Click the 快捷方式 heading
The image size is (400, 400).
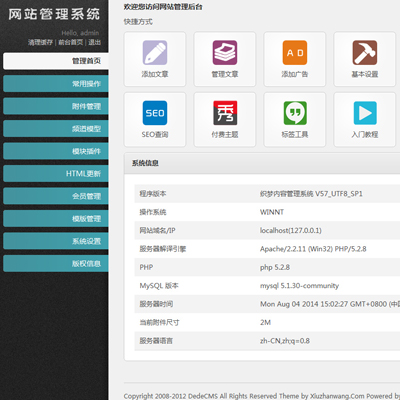pos(138,22)
